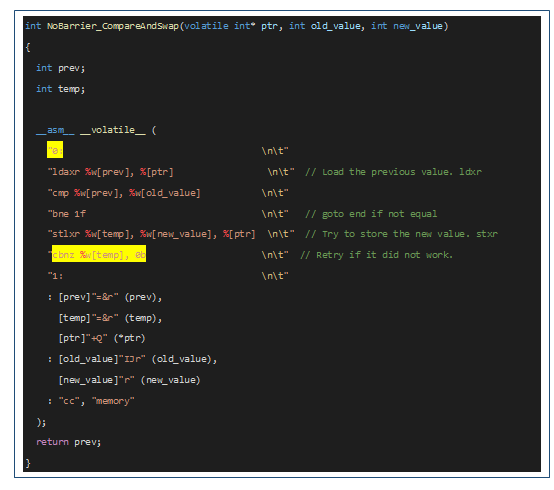Click the "1:" label line
The height and width of the screenshot is (490, 554).
pos(55,276)
